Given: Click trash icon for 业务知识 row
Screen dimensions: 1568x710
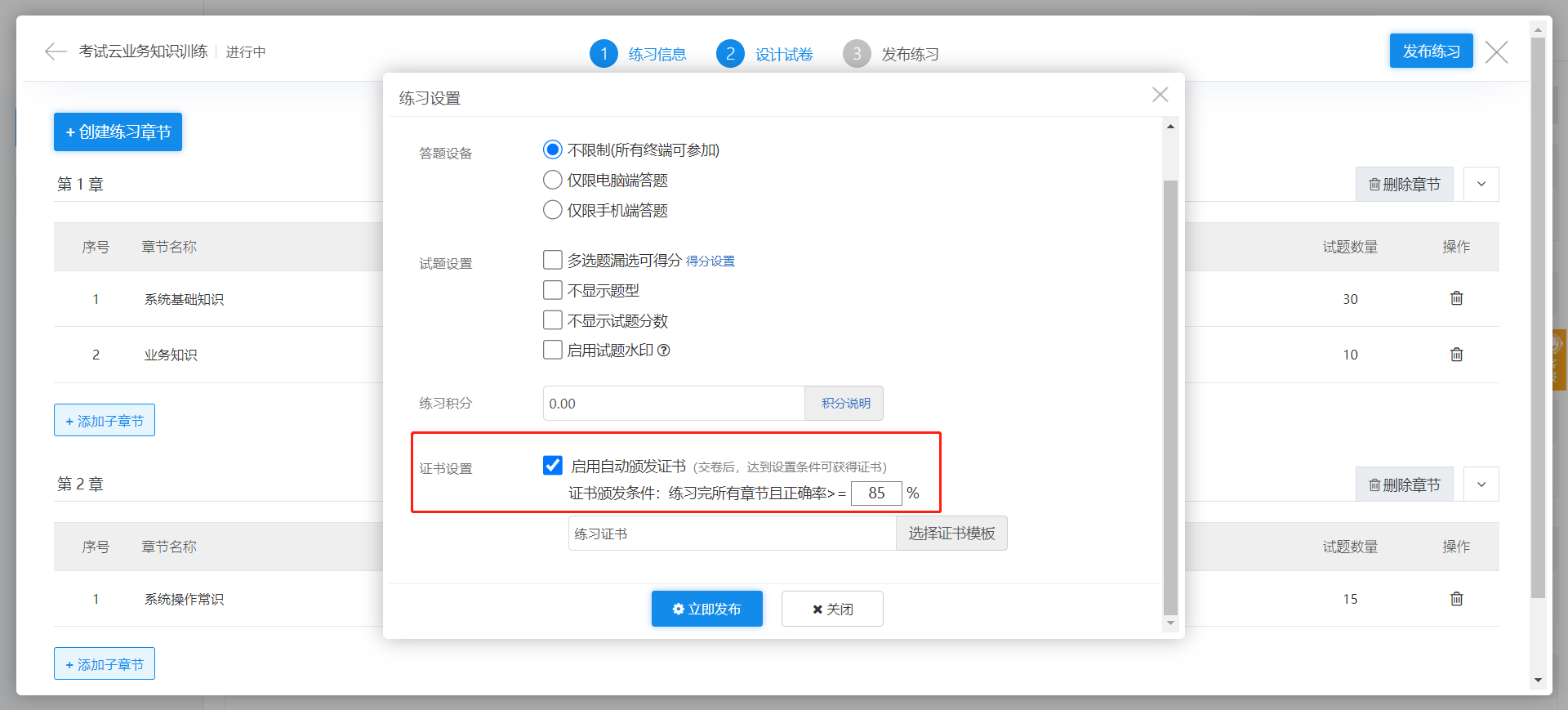Looking at the screenshot, I should tap(1456, 355).
